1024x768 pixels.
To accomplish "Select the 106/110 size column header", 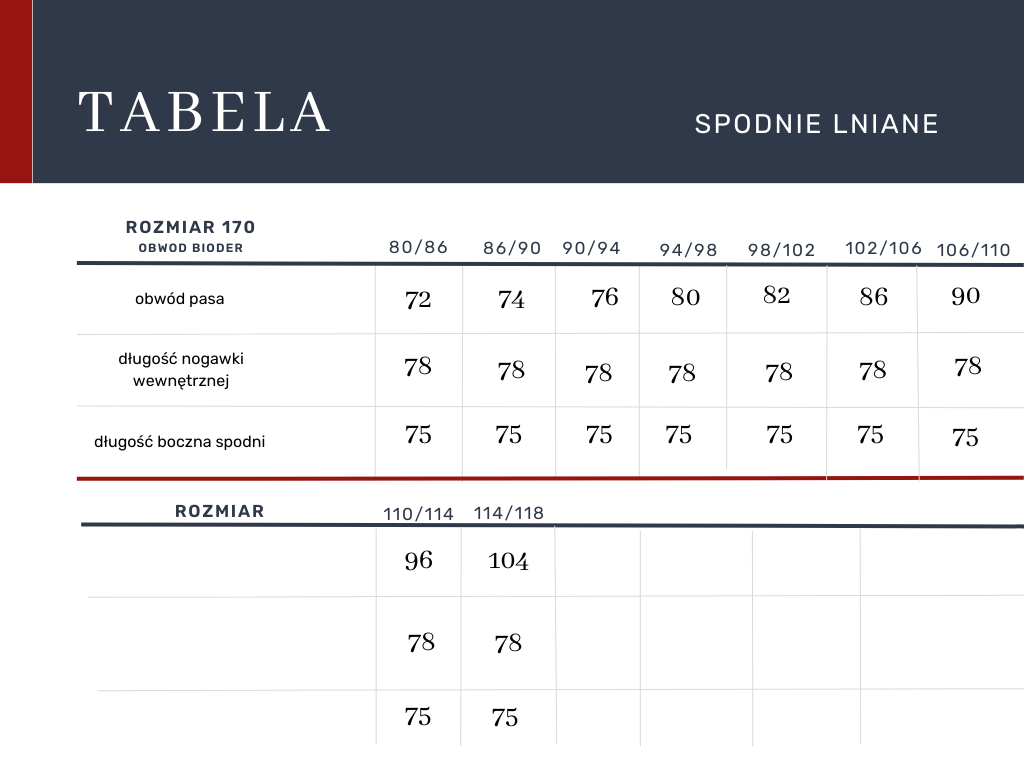I will tap(973, 250).
